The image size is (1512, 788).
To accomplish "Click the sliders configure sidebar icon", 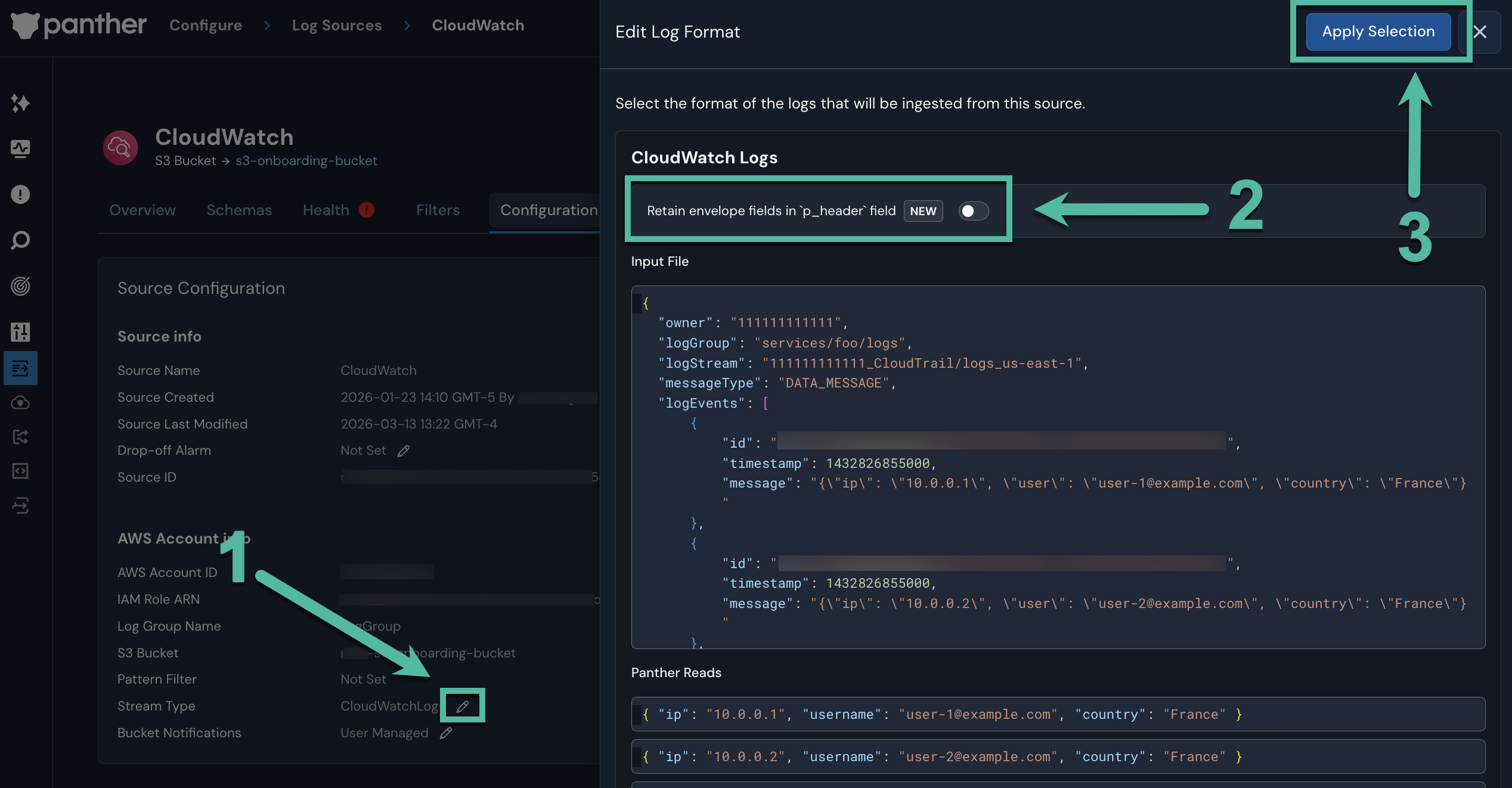I will coord(20,332).
